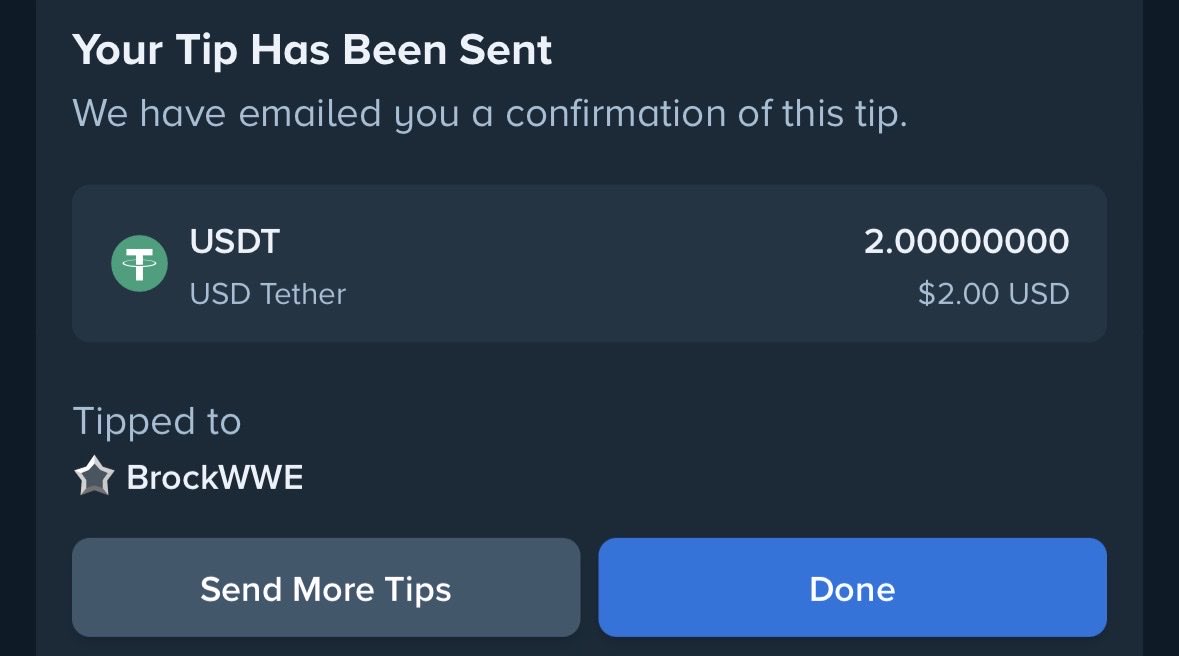Confirm with the blue Done button

click(x=852, y=588)
